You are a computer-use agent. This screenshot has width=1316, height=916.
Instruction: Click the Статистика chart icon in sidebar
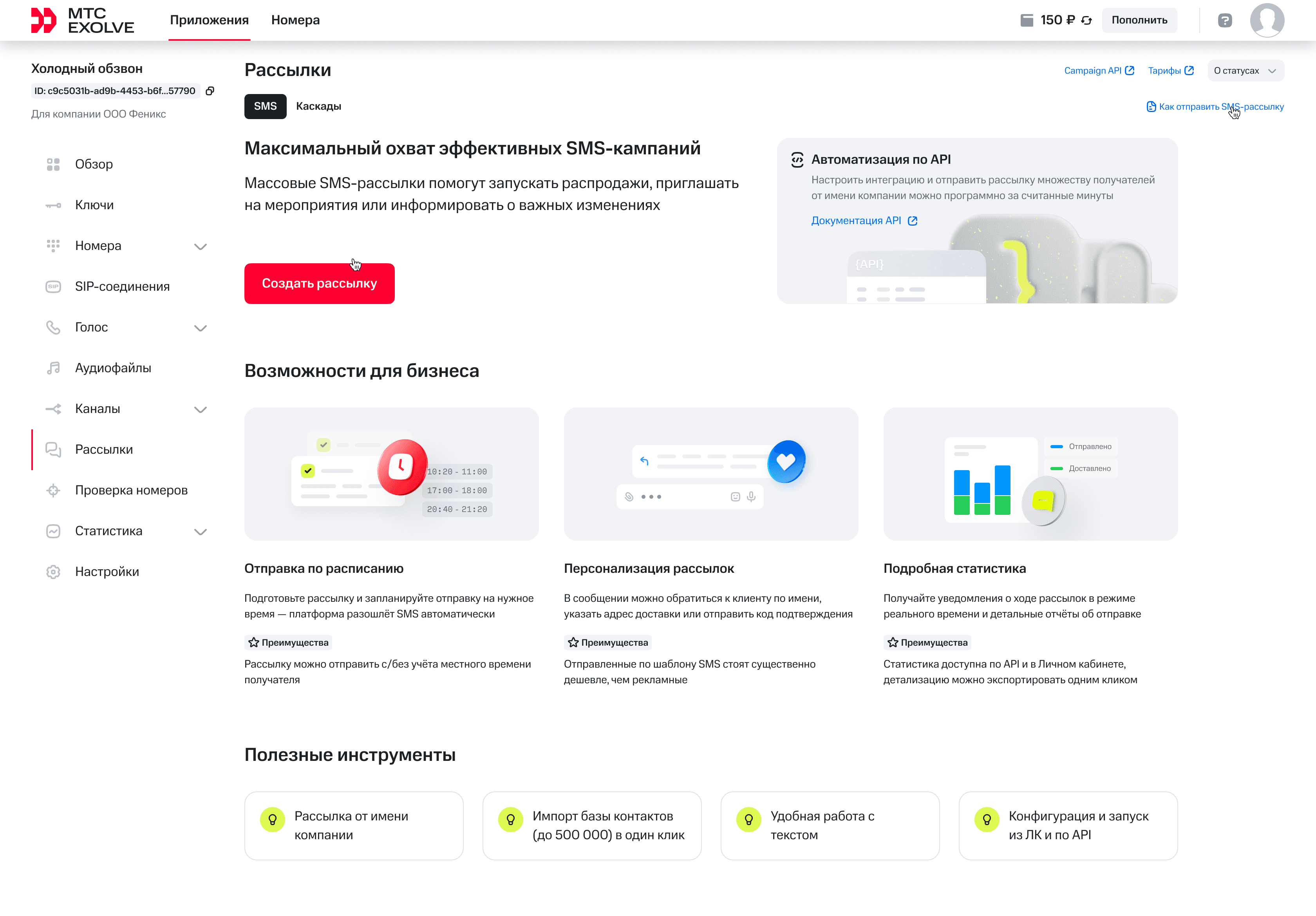53,531
